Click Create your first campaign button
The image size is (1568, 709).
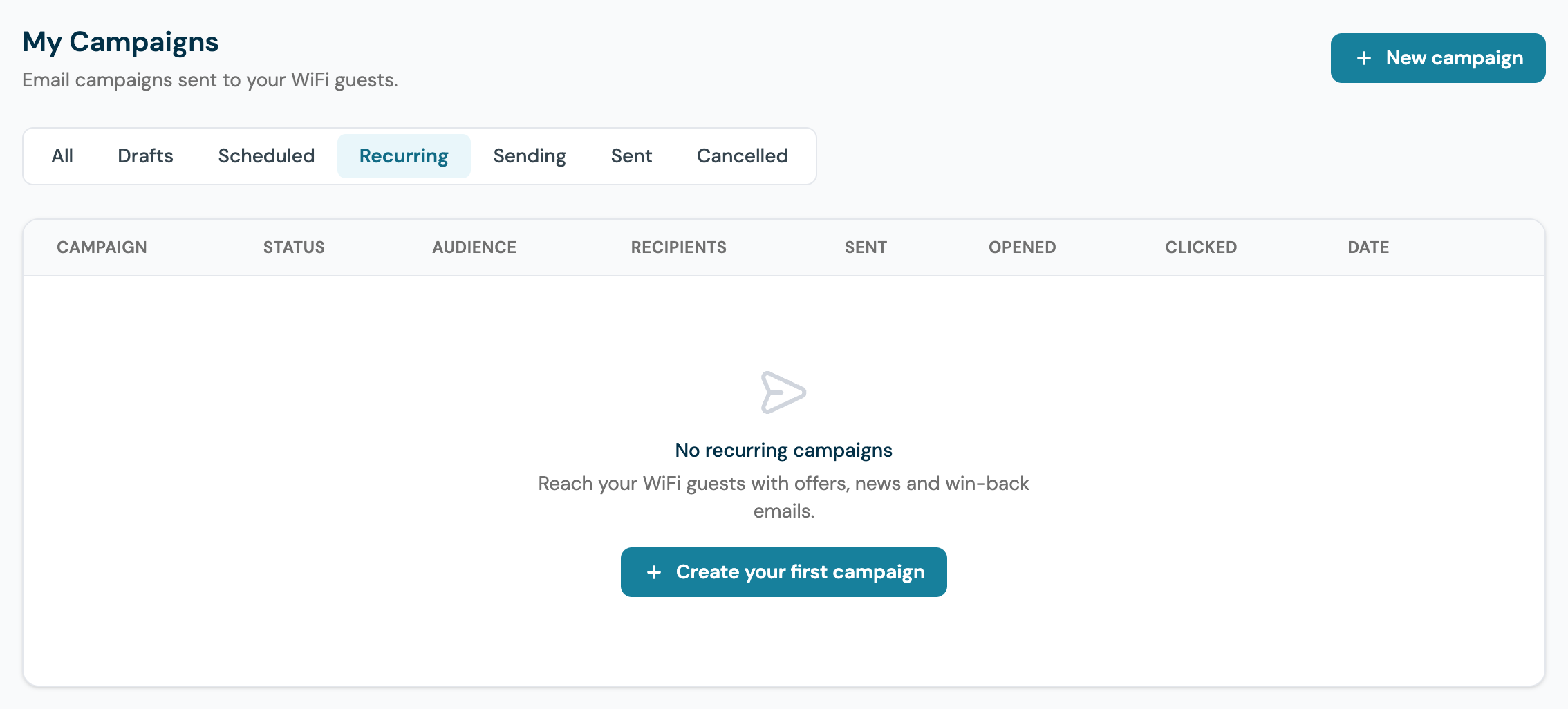point(783,572)
